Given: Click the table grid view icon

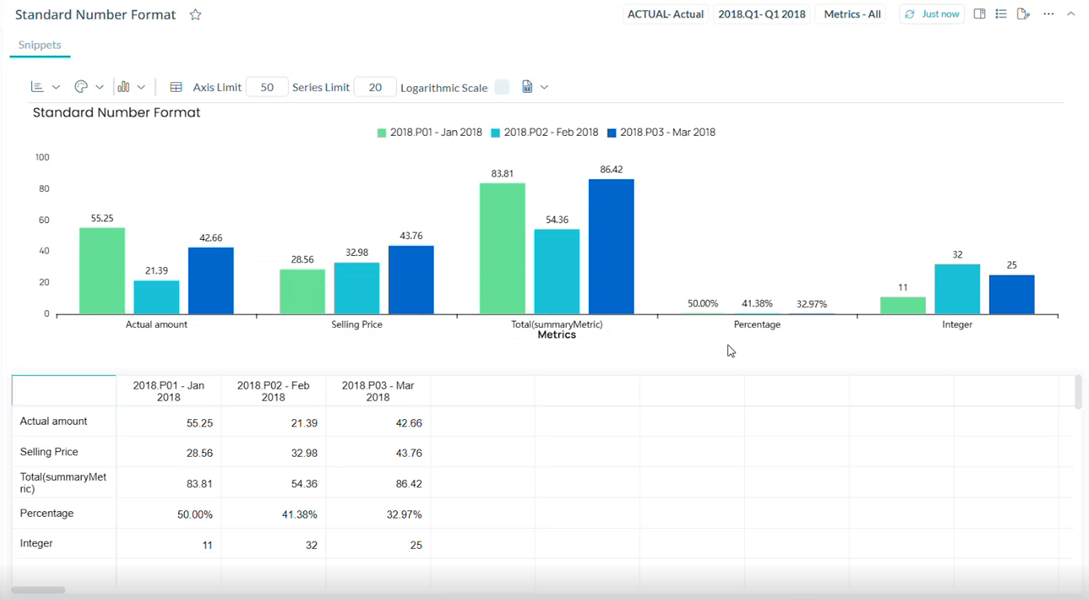Looking at the screenshot, I should (176, 87).
